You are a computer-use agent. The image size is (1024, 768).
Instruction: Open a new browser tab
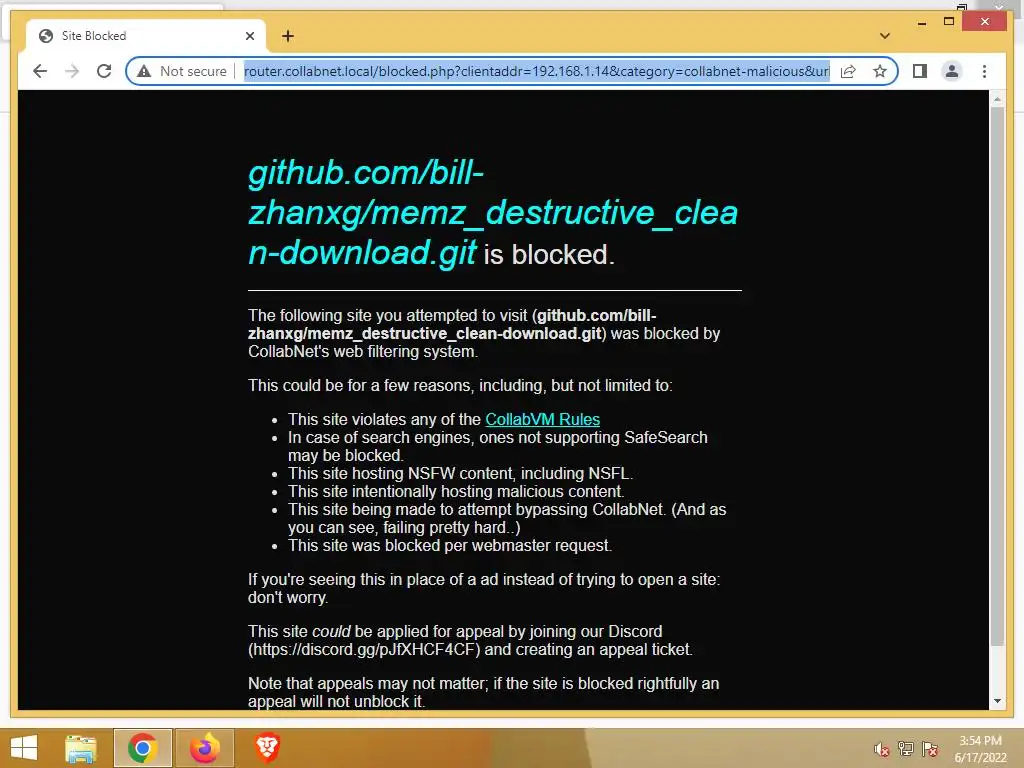click(x=288, y=36)
